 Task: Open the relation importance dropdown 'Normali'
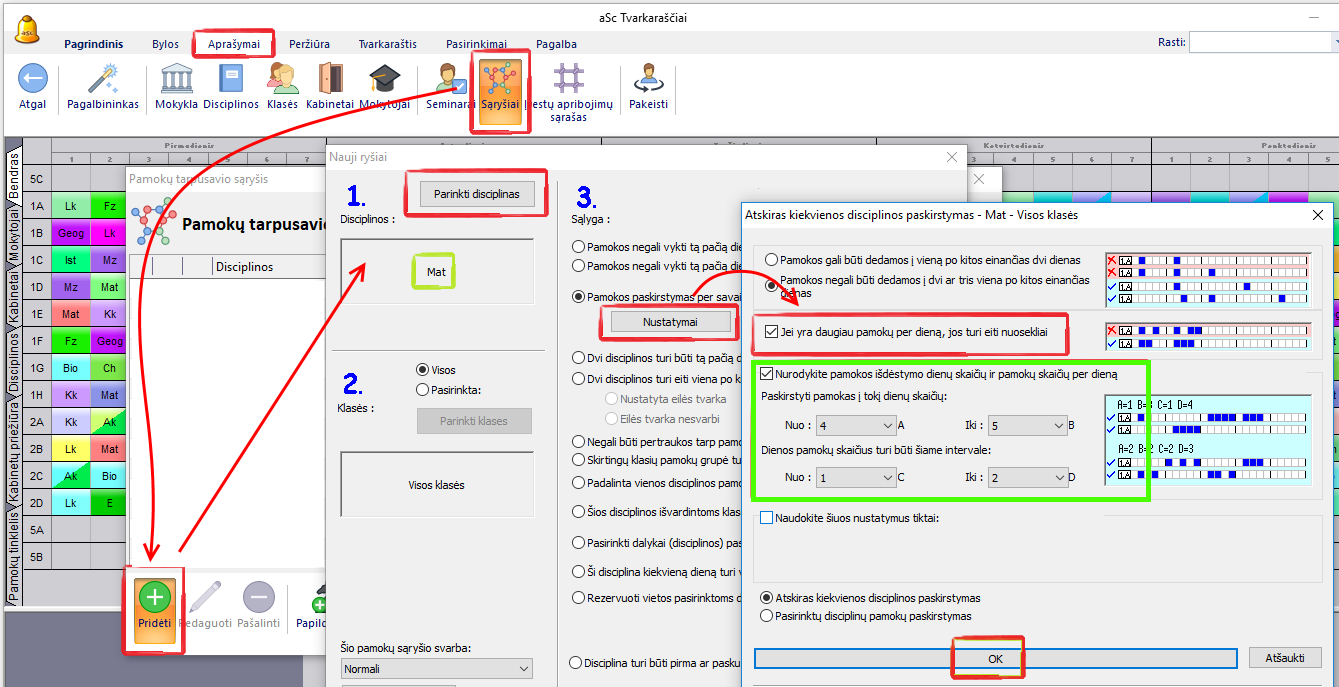[436, 668]
